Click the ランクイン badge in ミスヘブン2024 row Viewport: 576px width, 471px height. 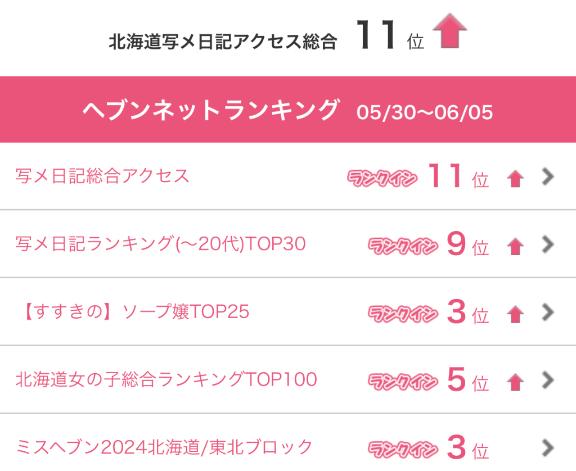pos(403,449)
